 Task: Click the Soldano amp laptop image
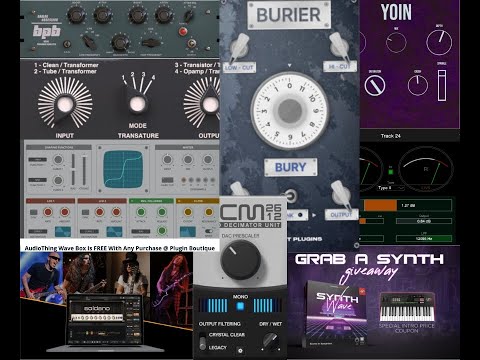tap(105, 323)
